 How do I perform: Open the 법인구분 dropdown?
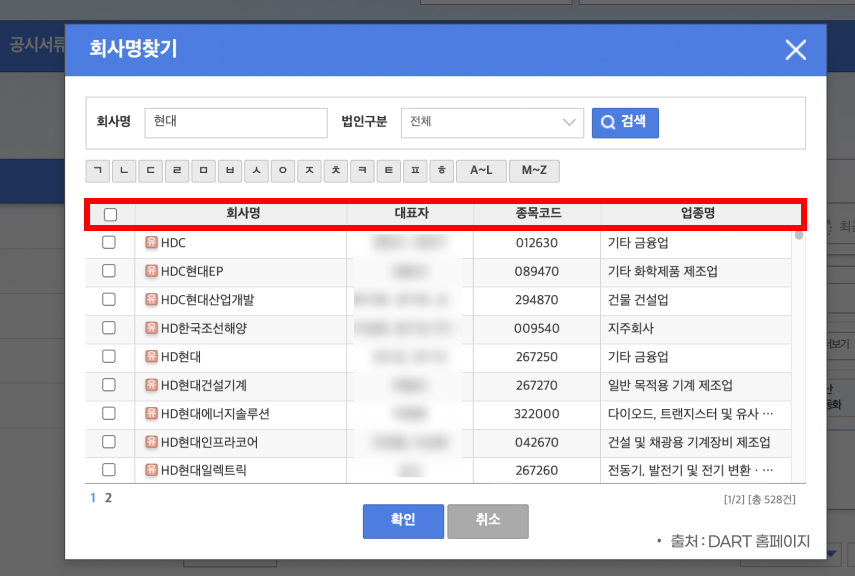[x=494, y=122]
